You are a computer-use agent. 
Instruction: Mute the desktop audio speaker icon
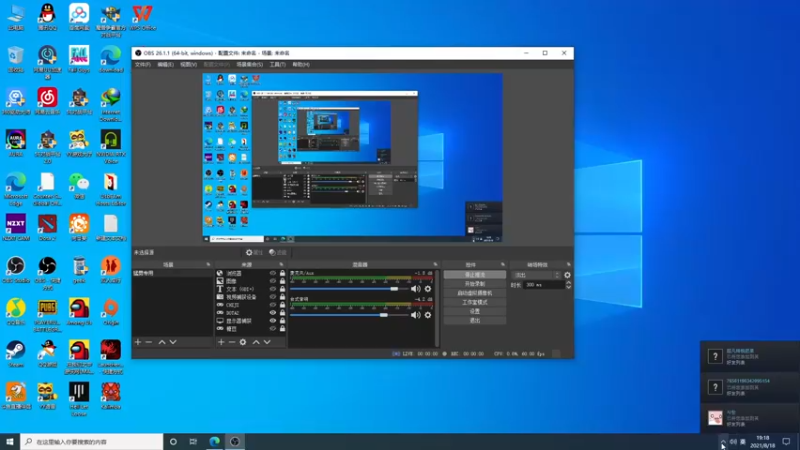pos(416,315)
